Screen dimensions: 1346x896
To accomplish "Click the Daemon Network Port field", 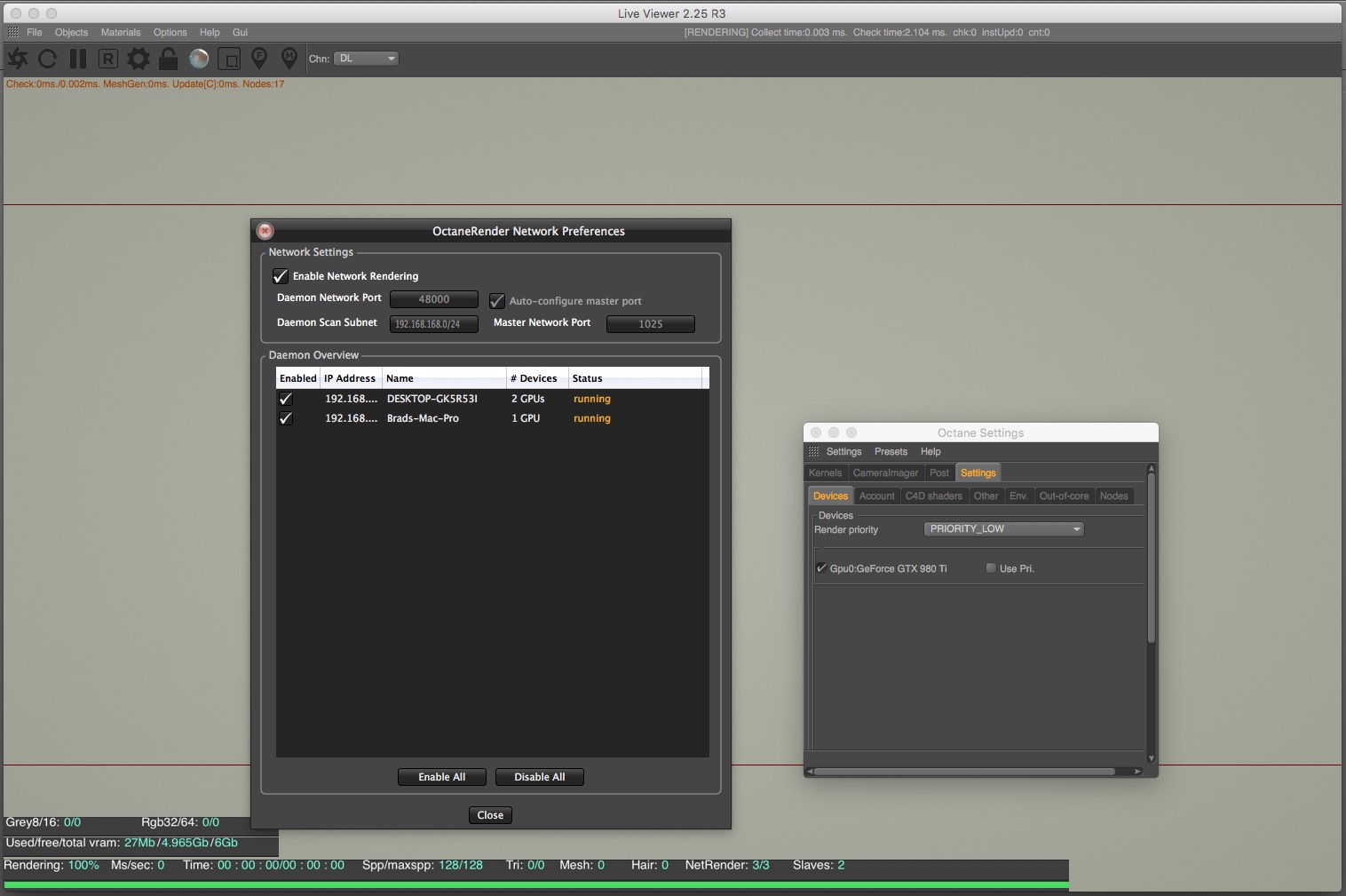I will [x=434, y=299].
